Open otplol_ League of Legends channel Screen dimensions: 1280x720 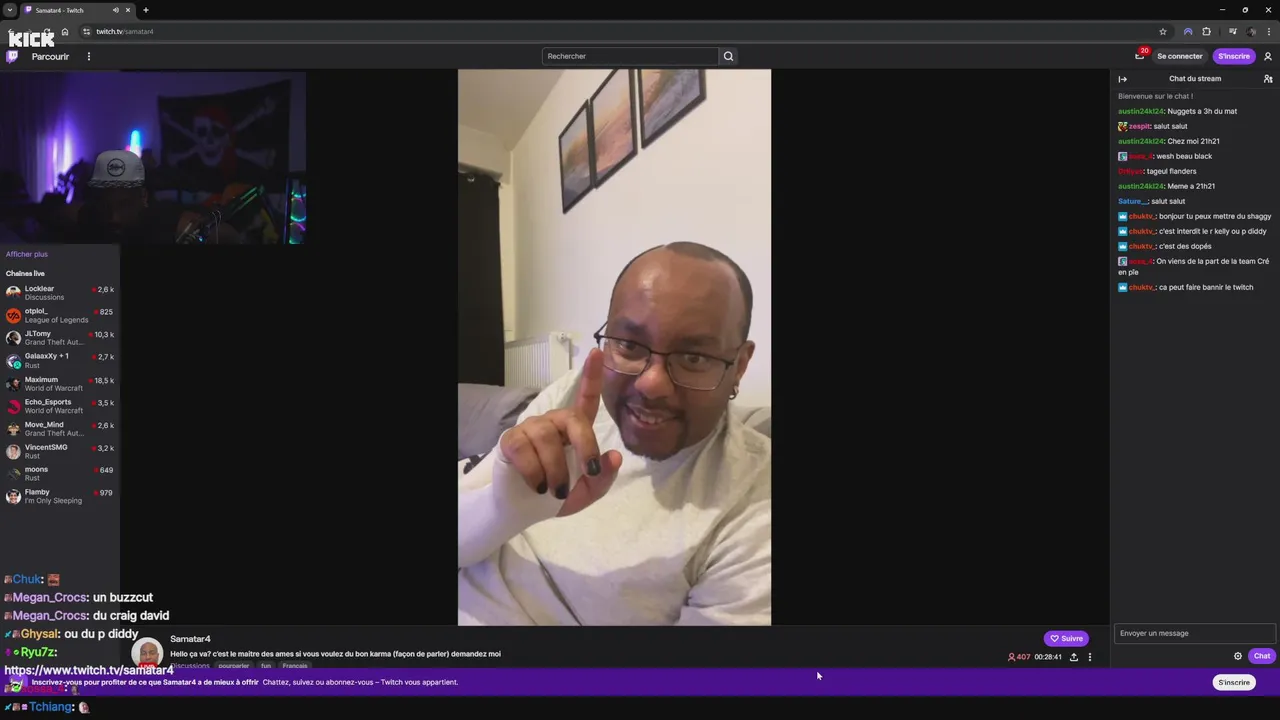(x=60, y=315)
